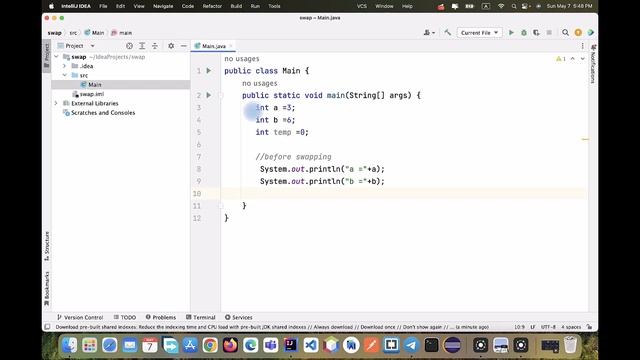Screen dimensions: 640x360
Task: Start debugging with the Debug bug icon
Action: (x=524, y=32)
